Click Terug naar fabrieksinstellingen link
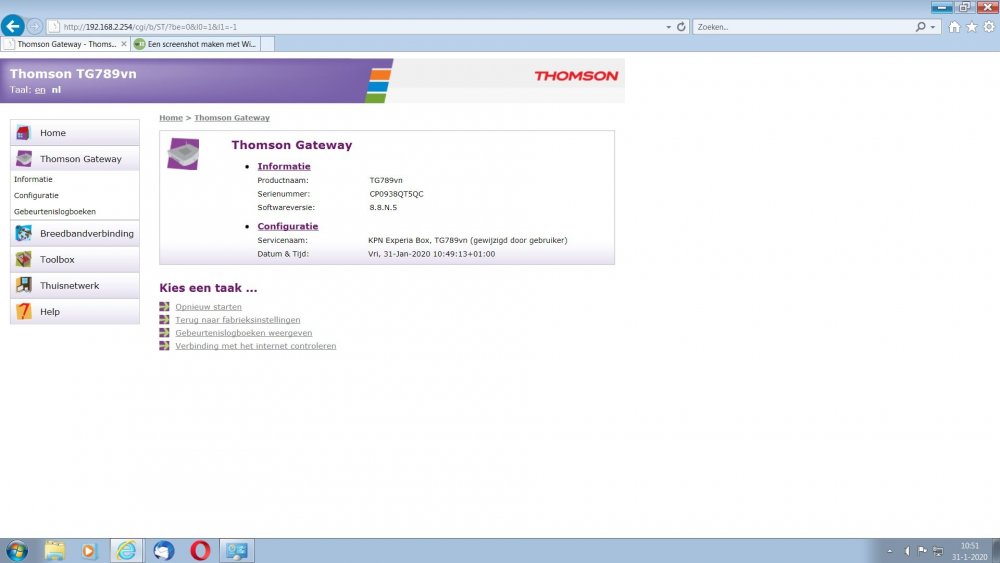Screen dimensions: 1000x563 click(x=238, y=320)
